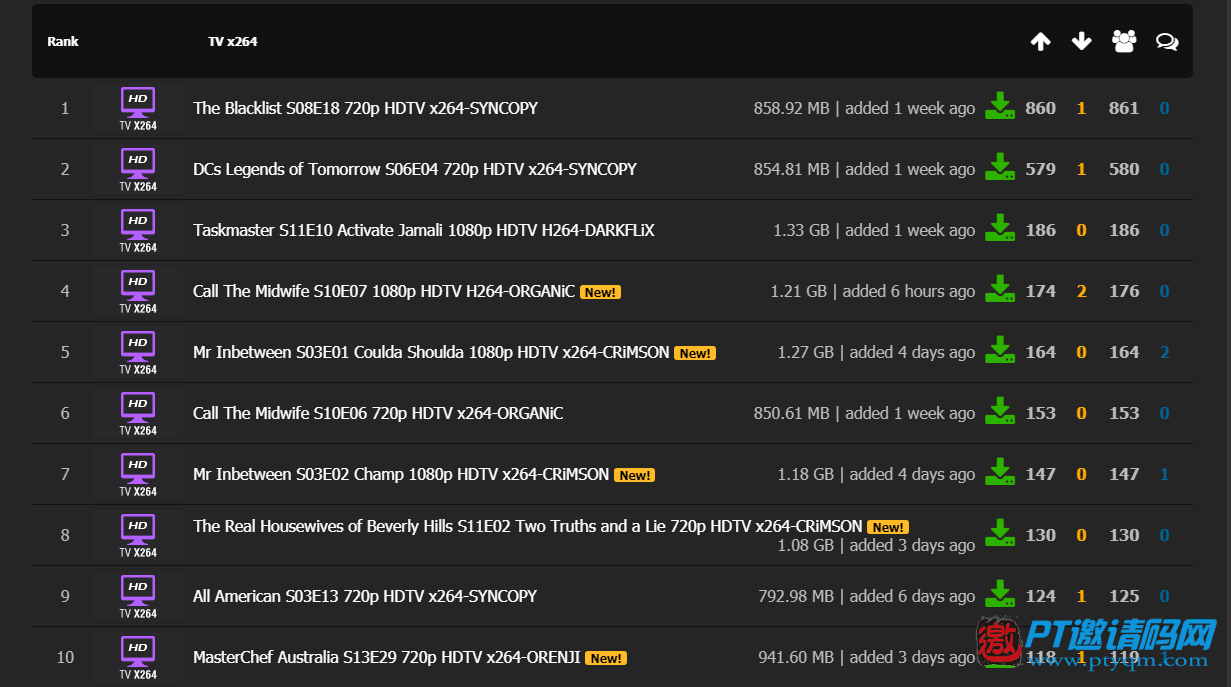
Task: Download Real Housewives of Beverly Hills S11E02 icon
Action: [1000, 534]
